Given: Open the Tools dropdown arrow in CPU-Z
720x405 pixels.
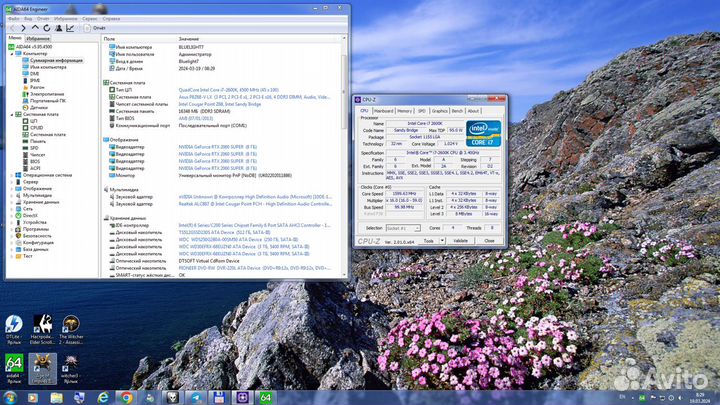Looking at the screenshot, I should pyautogui.click(x=442, y=241).
